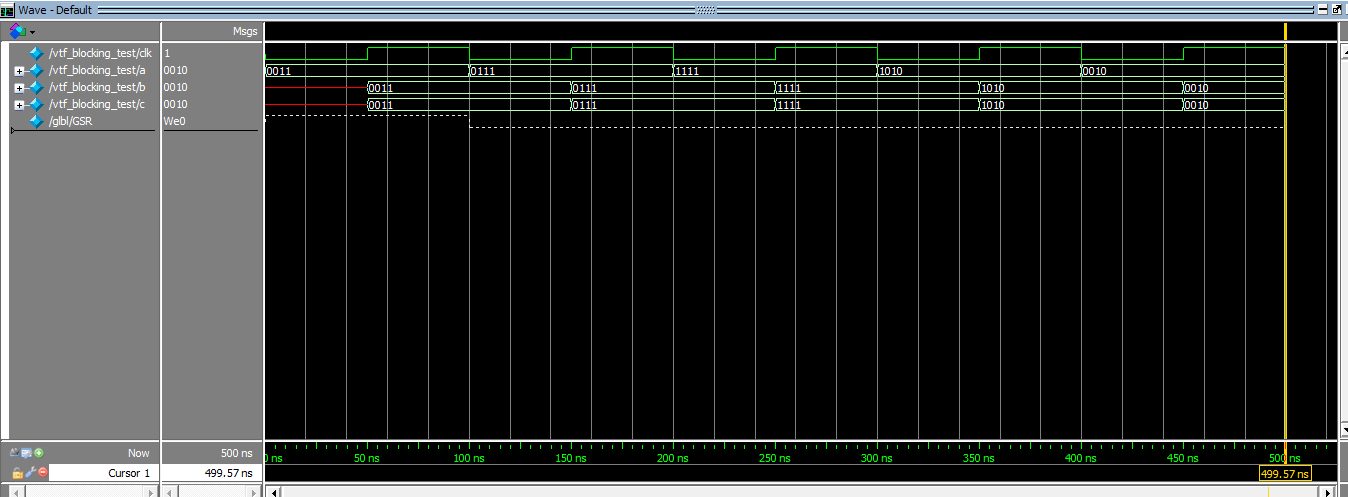Select the GSR signal diamond icon

(x=37, y=122)
